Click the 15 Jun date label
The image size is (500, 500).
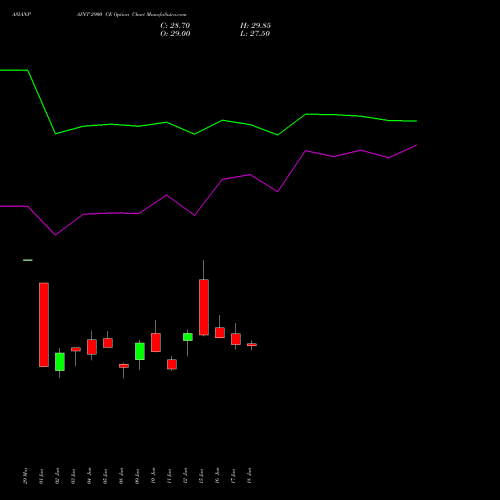pos(201,476)
